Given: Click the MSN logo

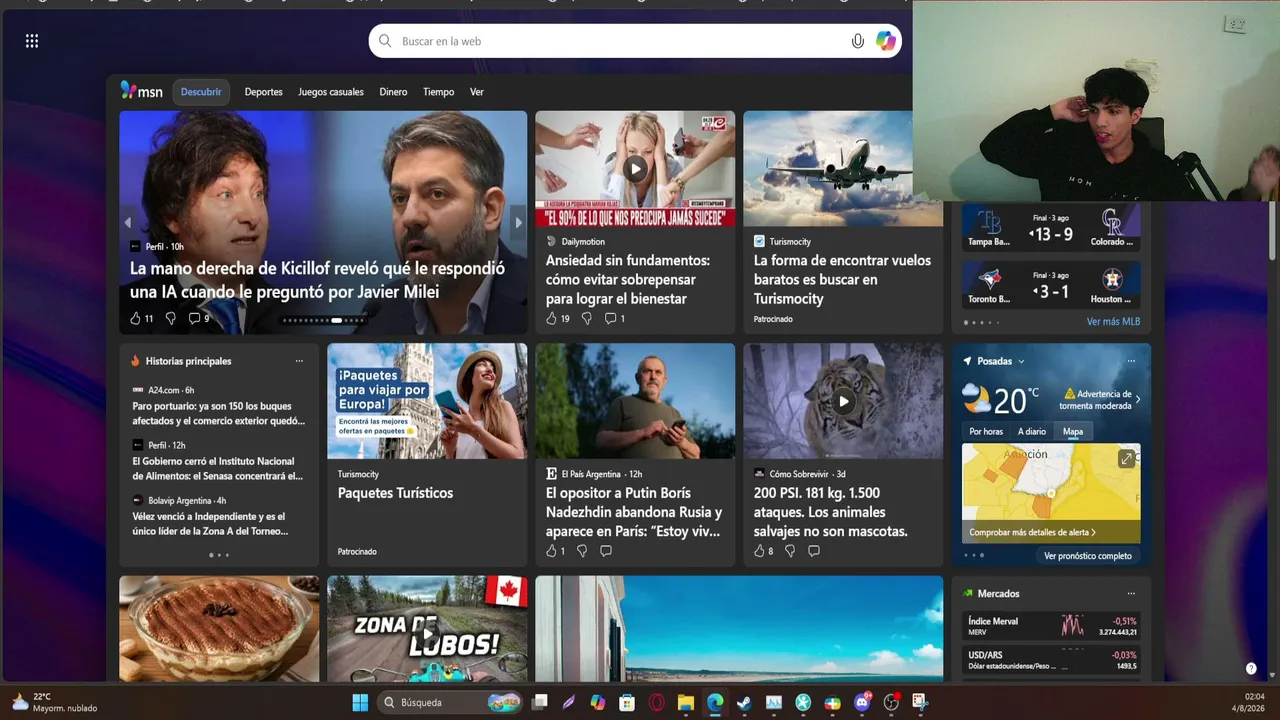Looking at the screenshot, I should (142, 91).
